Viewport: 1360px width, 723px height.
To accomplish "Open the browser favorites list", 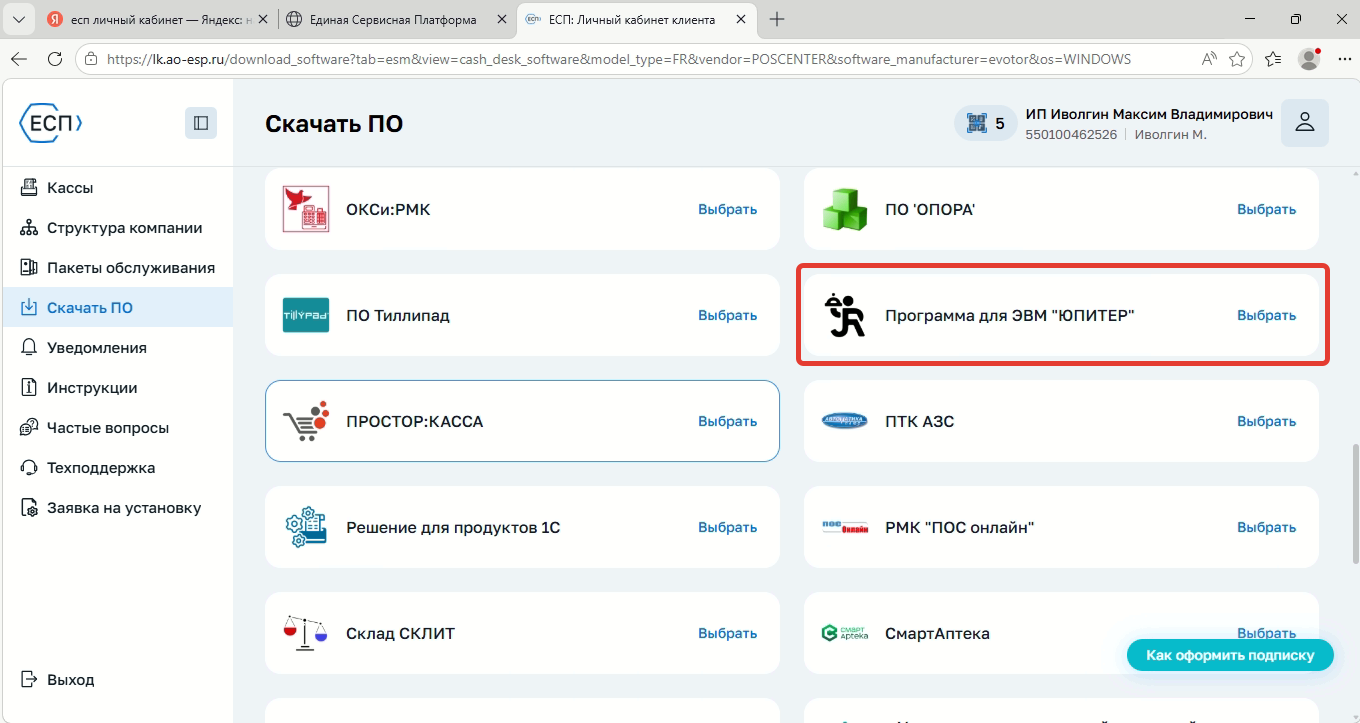I will pos(1273,59).
